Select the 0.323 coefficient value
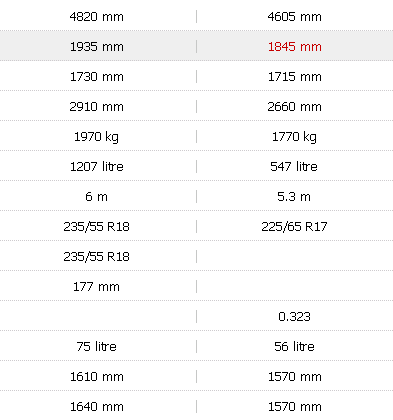The image size is (393, 420). click(294, 317)
